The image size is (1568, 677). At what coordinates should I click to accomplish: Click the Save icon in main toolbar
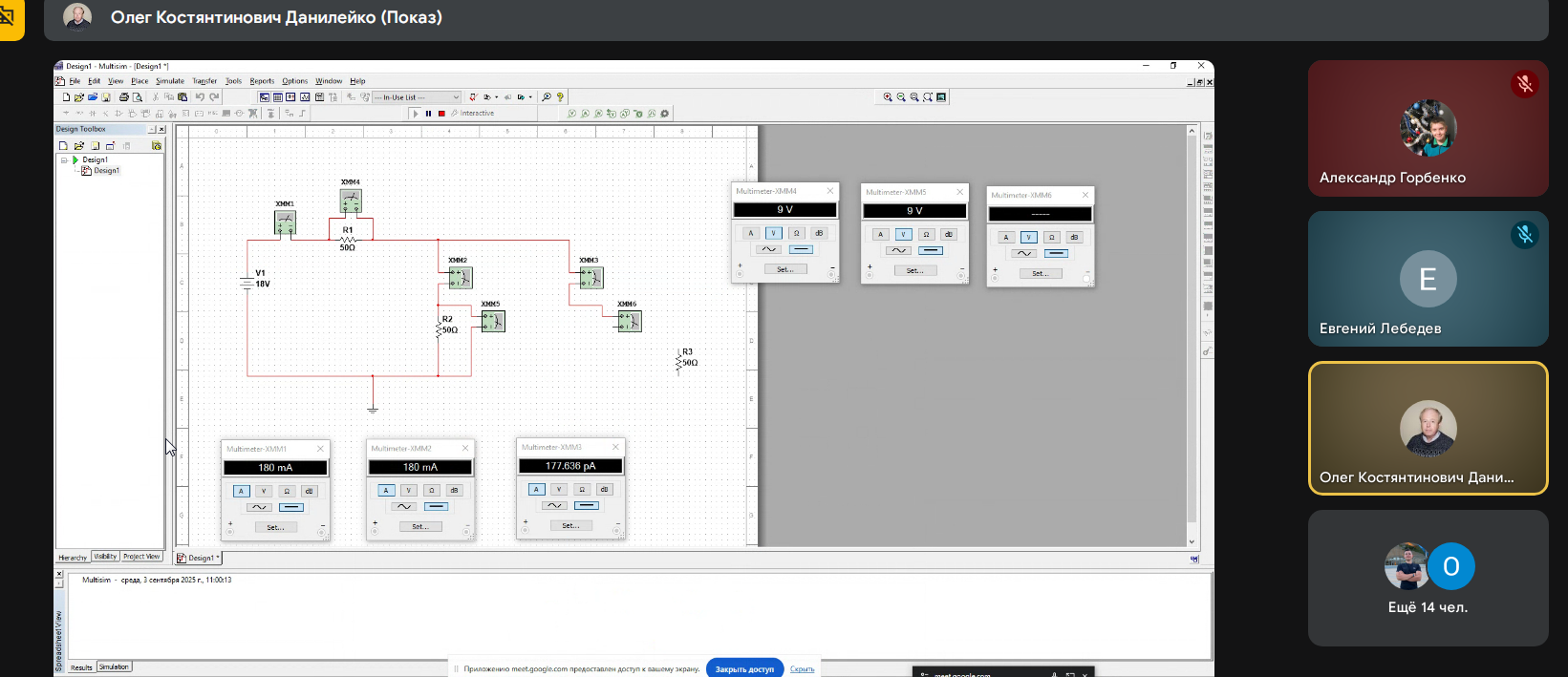(x=106, y=97)
